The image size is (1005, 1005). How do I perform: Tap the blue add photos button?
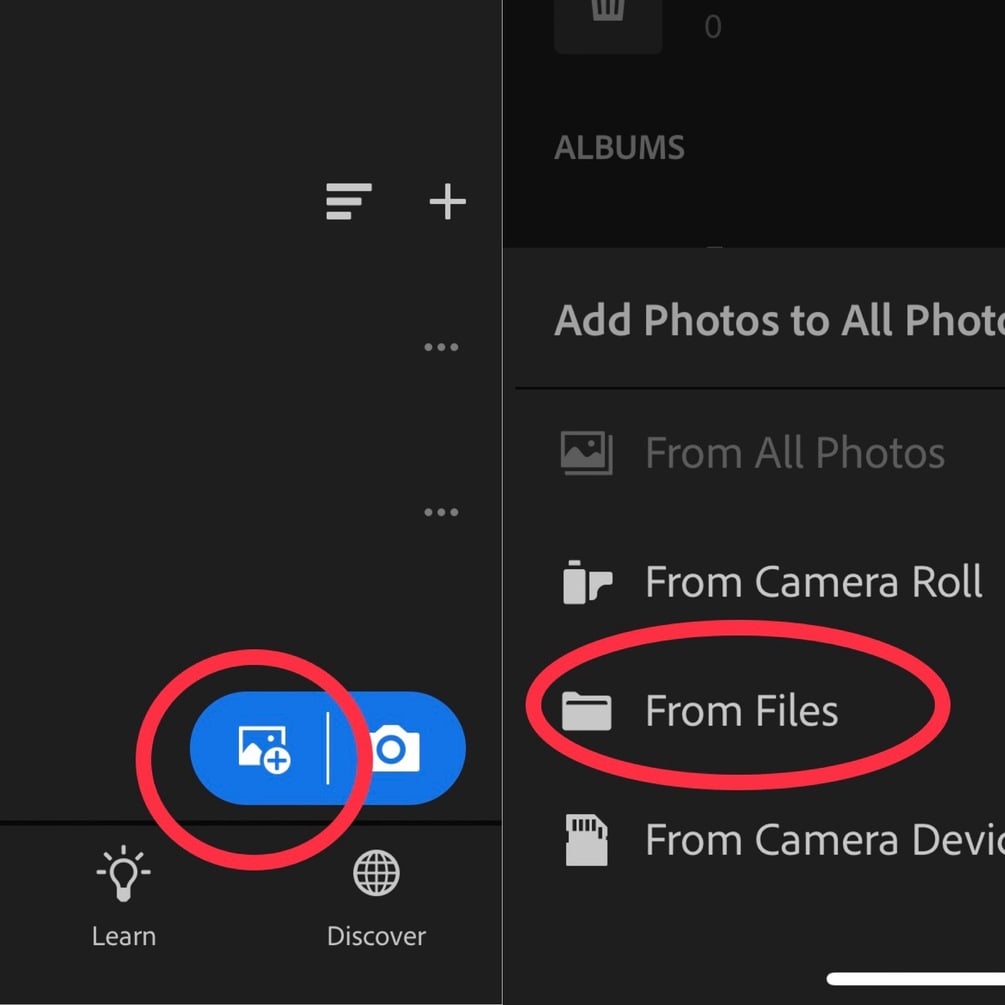(x=264, y=748)
